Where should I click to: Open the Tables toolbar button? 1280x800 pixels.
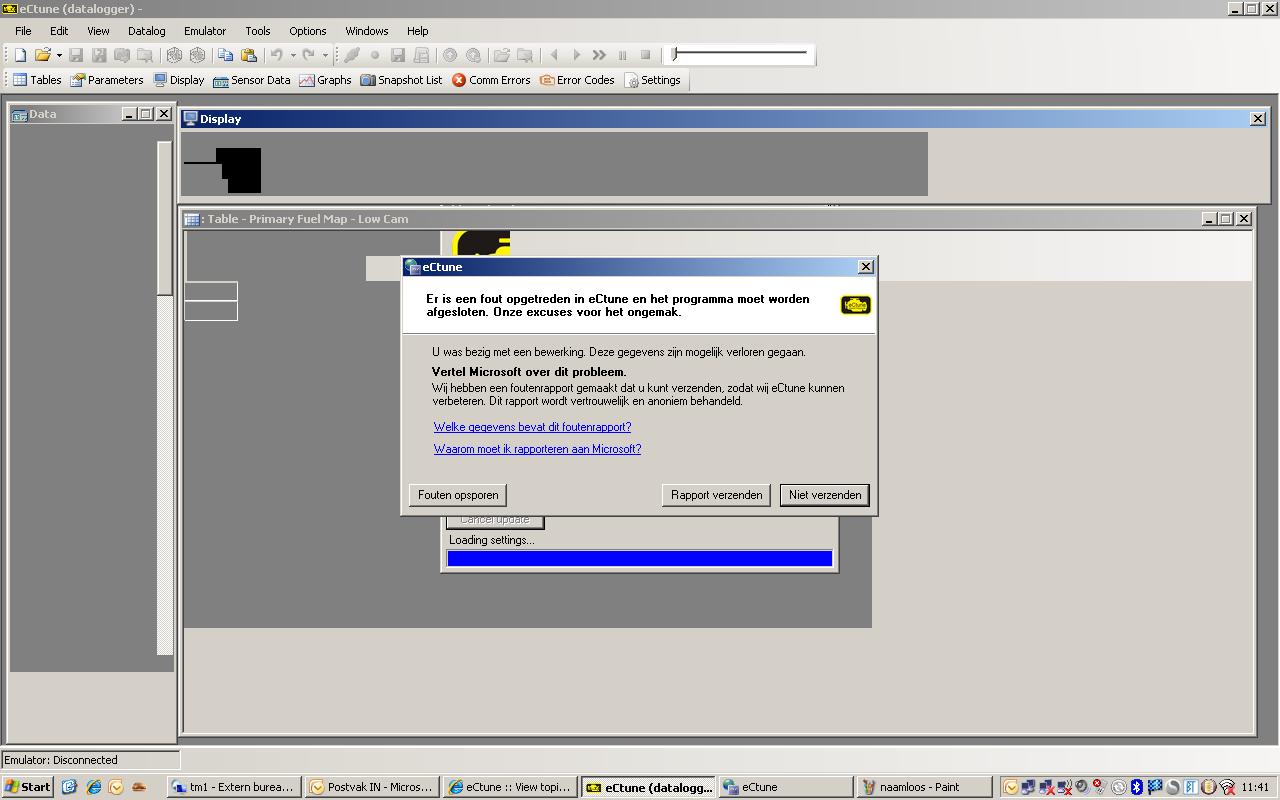pos(37,80)
